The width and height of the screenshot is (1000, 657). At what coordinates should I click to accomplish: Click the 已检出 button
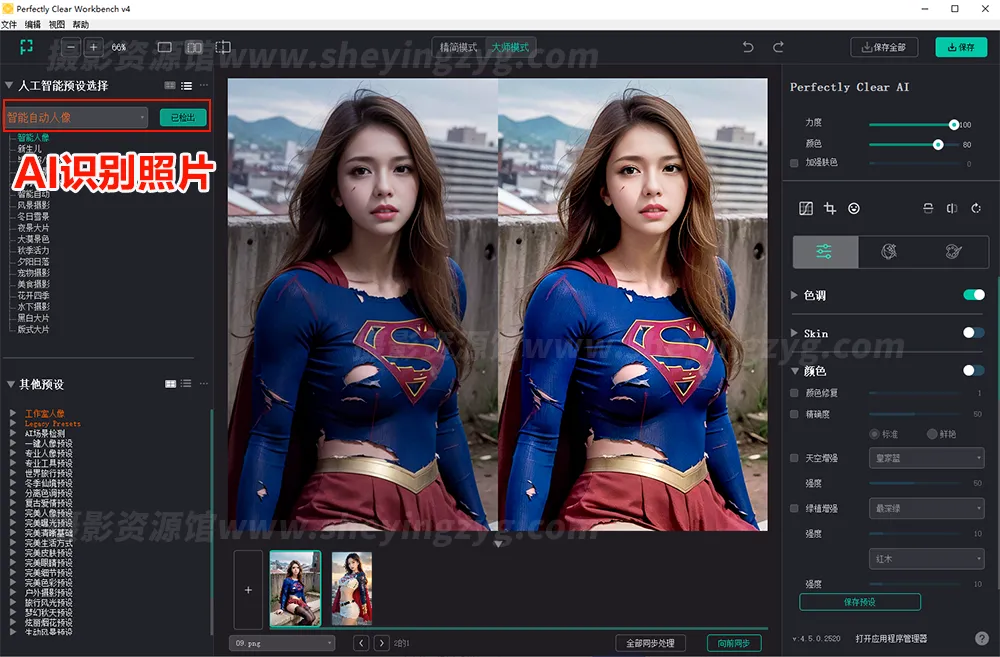[x=183, y=117]
